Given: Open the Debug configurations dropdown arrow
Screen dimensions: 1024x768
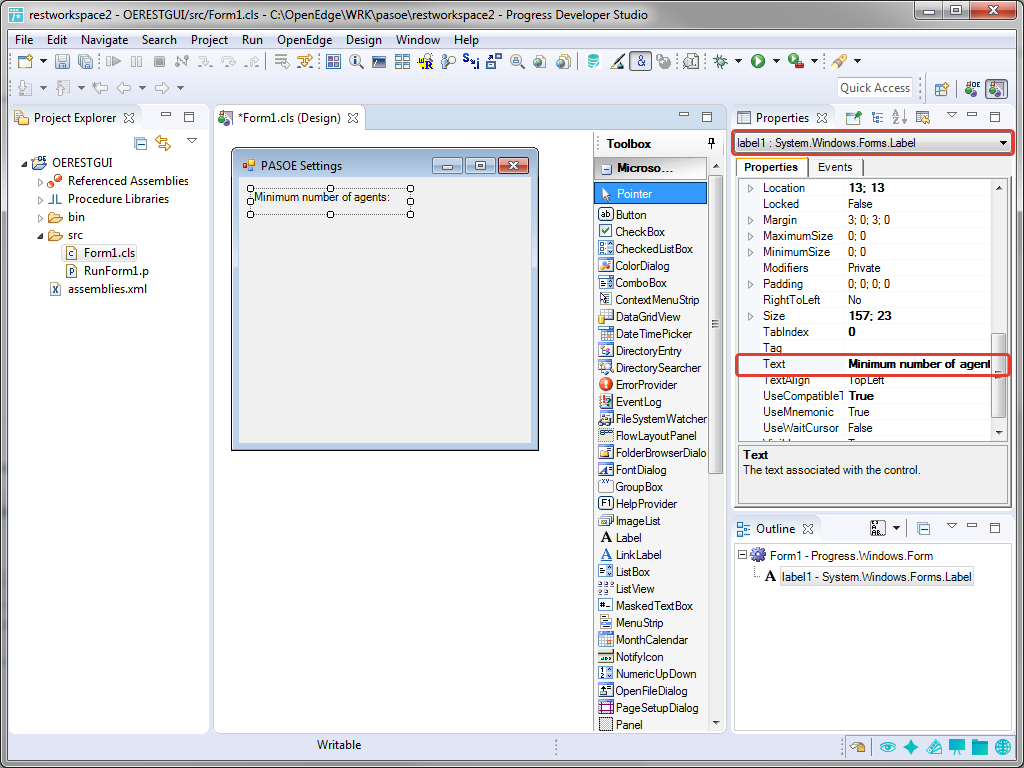Looking at the screenshot, I should (x=739, y=61).
